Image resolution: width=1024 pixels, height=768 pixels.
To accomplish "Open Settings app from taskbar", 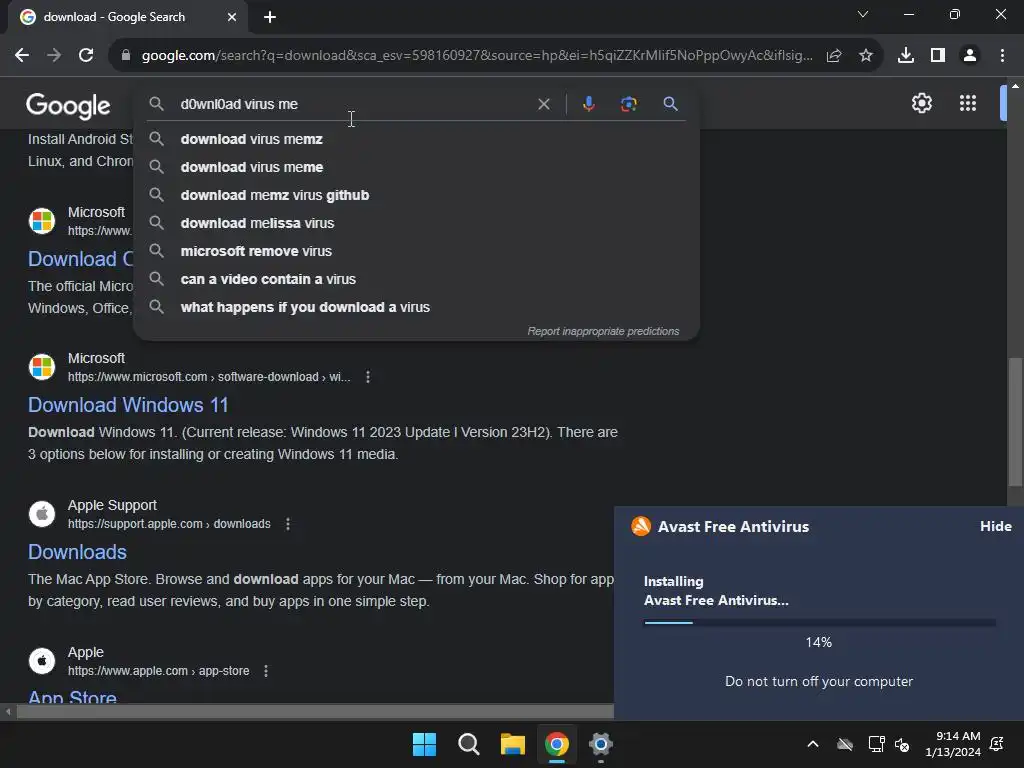I will [x=601, y=744].
